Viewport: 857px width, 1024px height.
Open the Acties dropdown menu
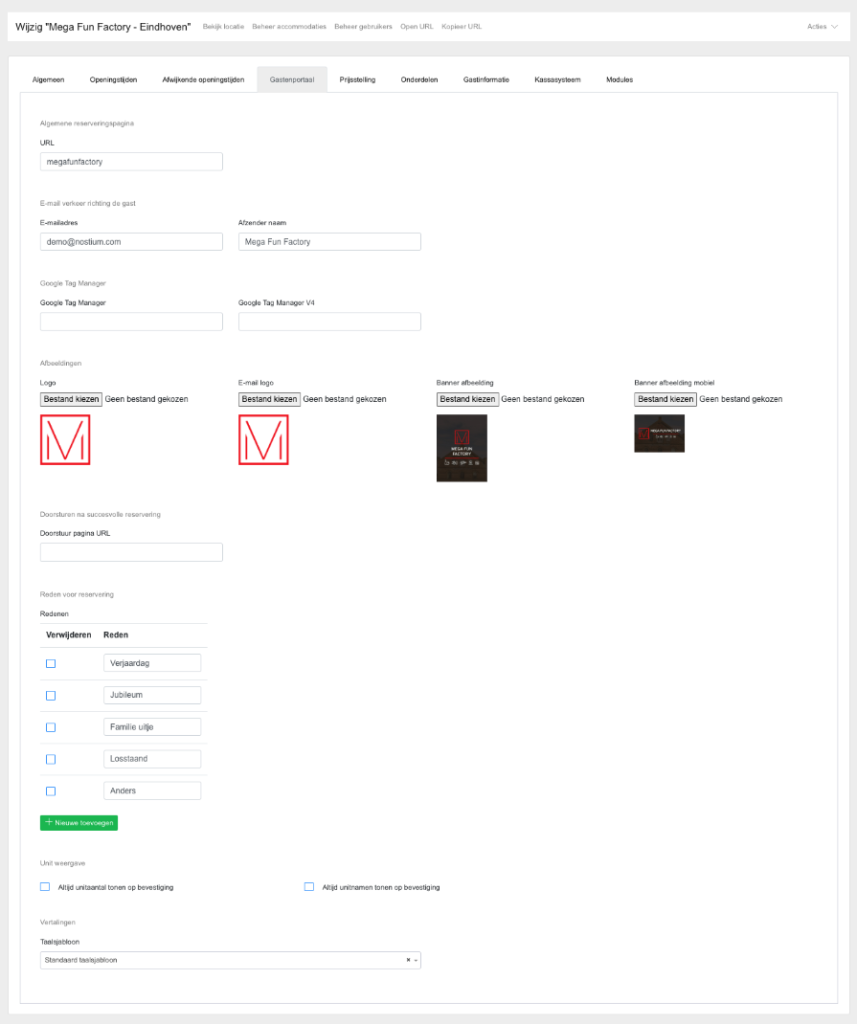coord(821,26)
